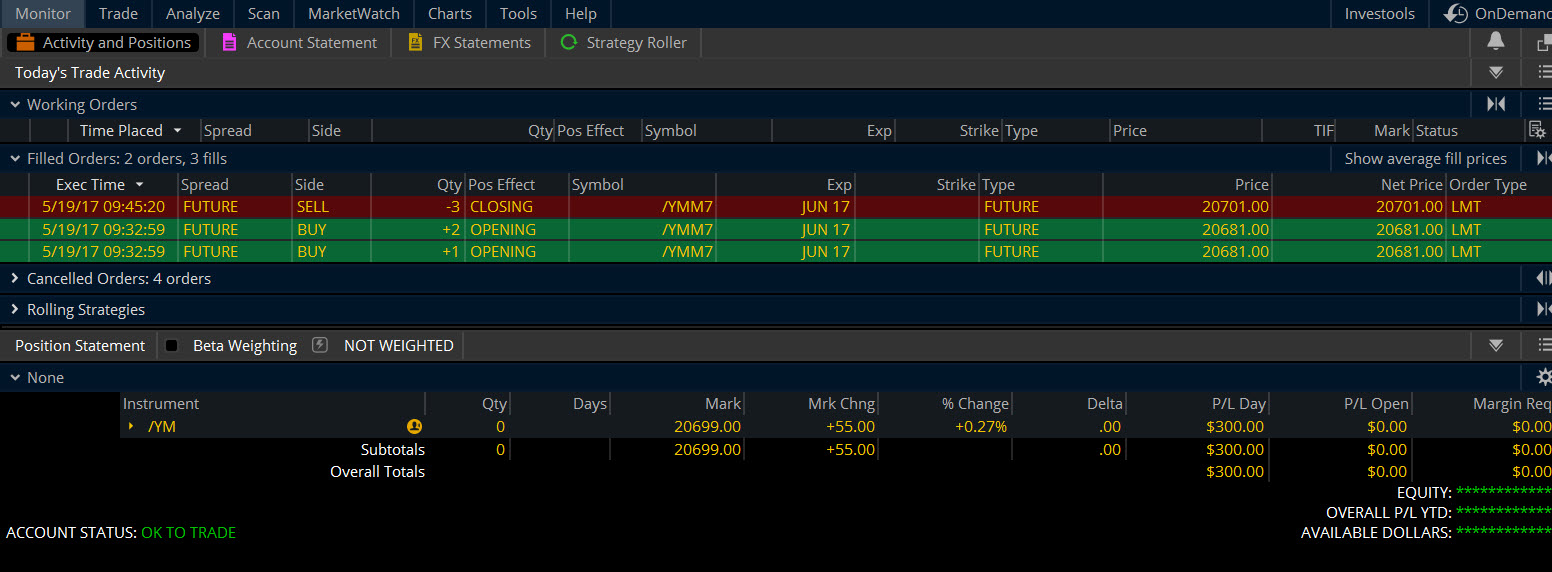This screenshot has width=1552, height=572.
Task: Select the Activity and Positions subtab
Action: 103,42
